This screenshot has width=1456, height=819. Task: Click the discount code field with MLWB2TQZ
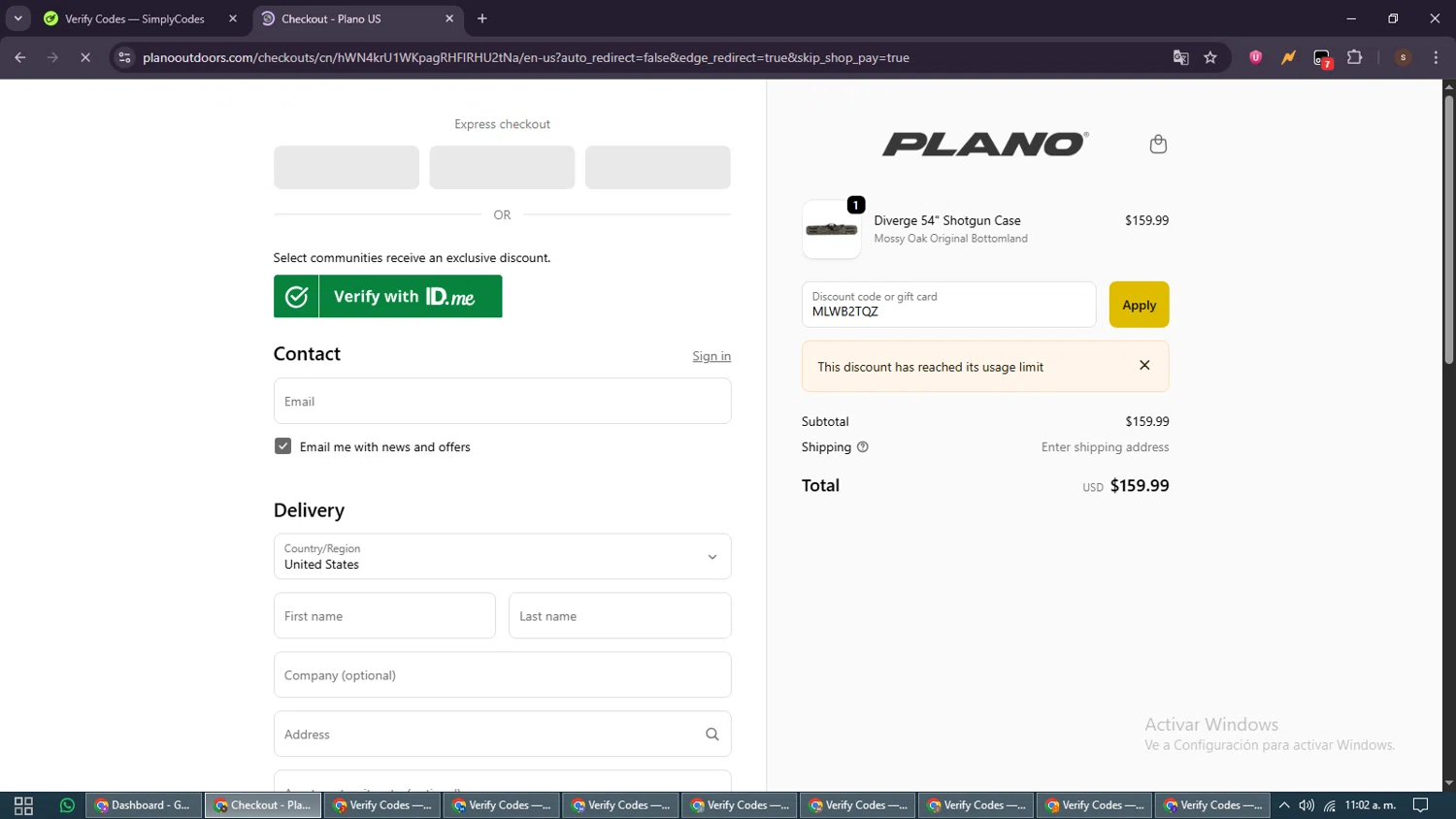tap(948, 305)
